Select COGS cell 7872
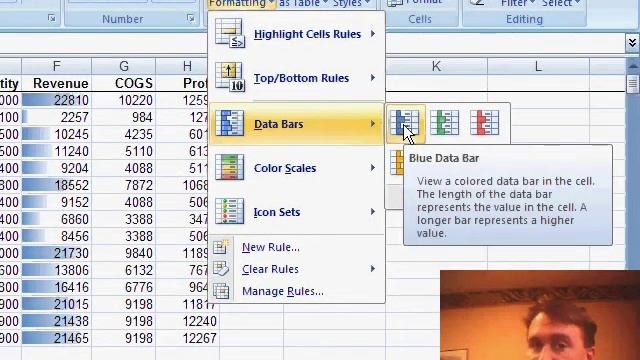The image size is (640, 360). (x=124, y=185)
